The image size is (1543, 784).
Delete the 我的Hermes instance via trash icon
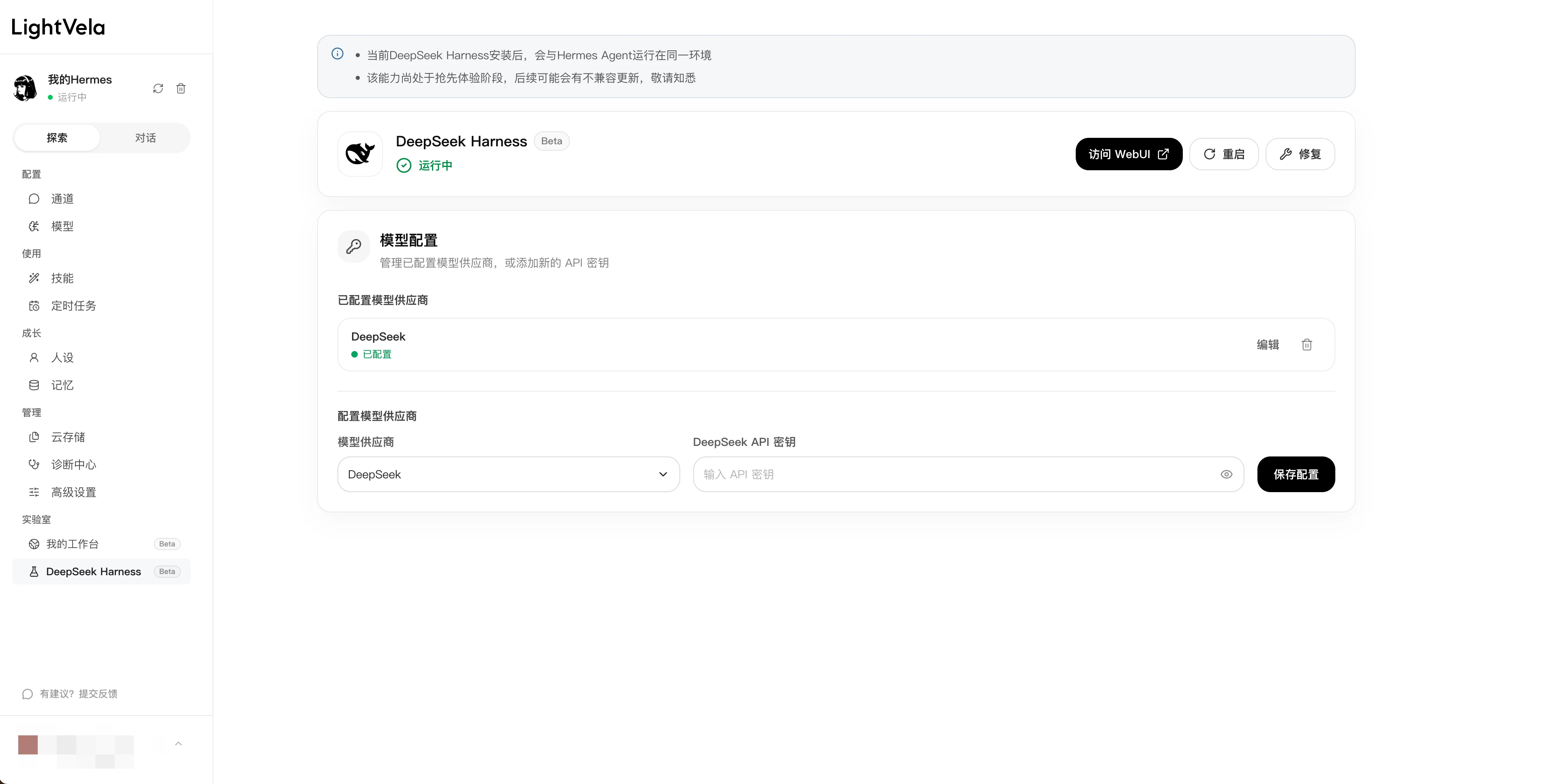181,88
